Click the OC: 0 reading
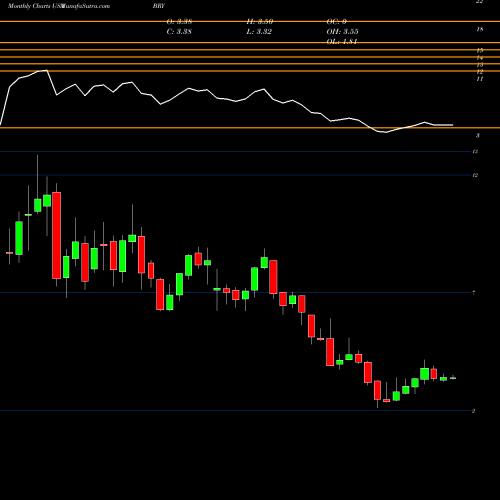The image size is (500, 500). 337,22
